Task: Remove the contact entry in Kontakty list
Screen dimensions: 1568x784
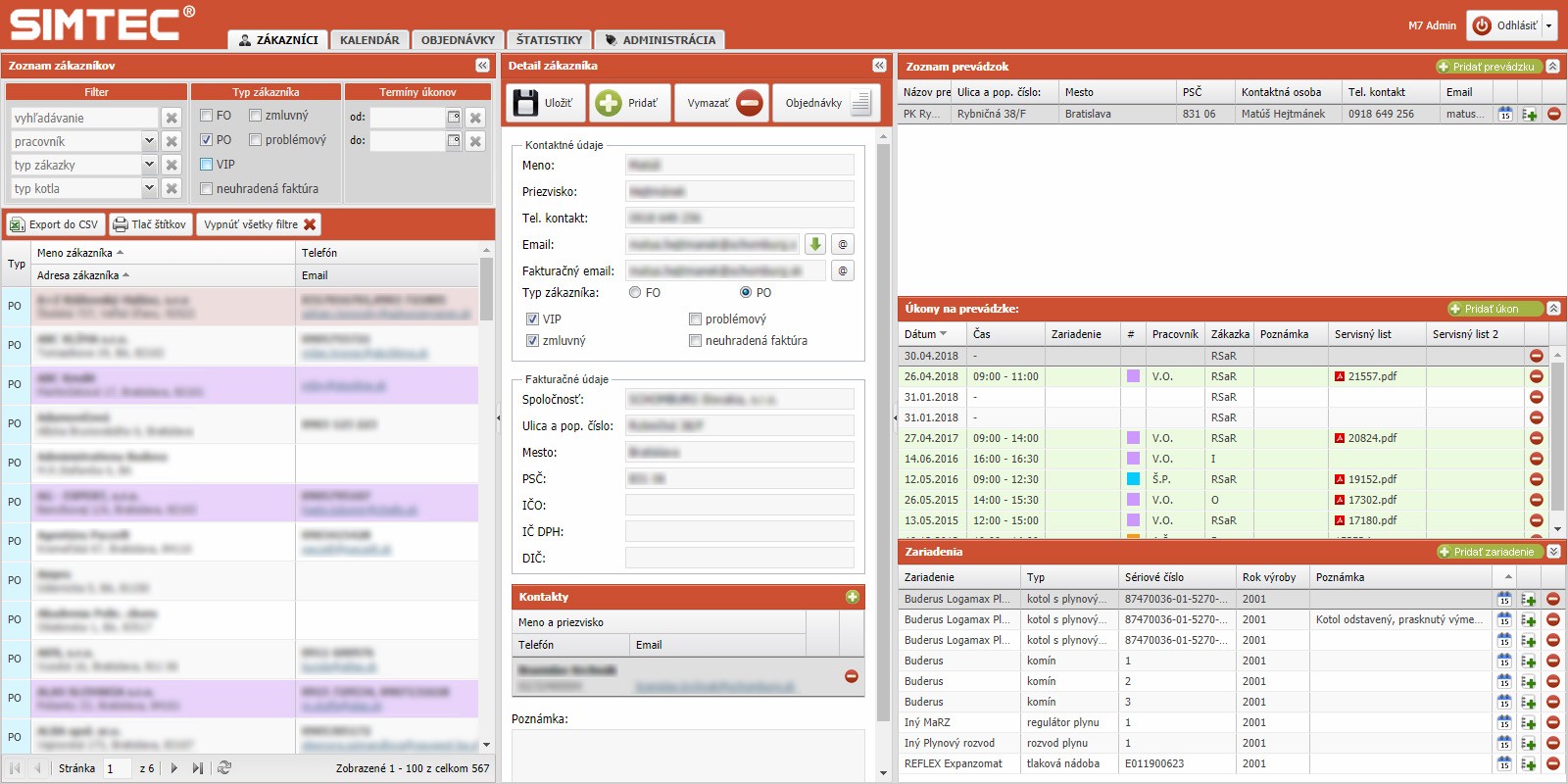Action: 851,676
